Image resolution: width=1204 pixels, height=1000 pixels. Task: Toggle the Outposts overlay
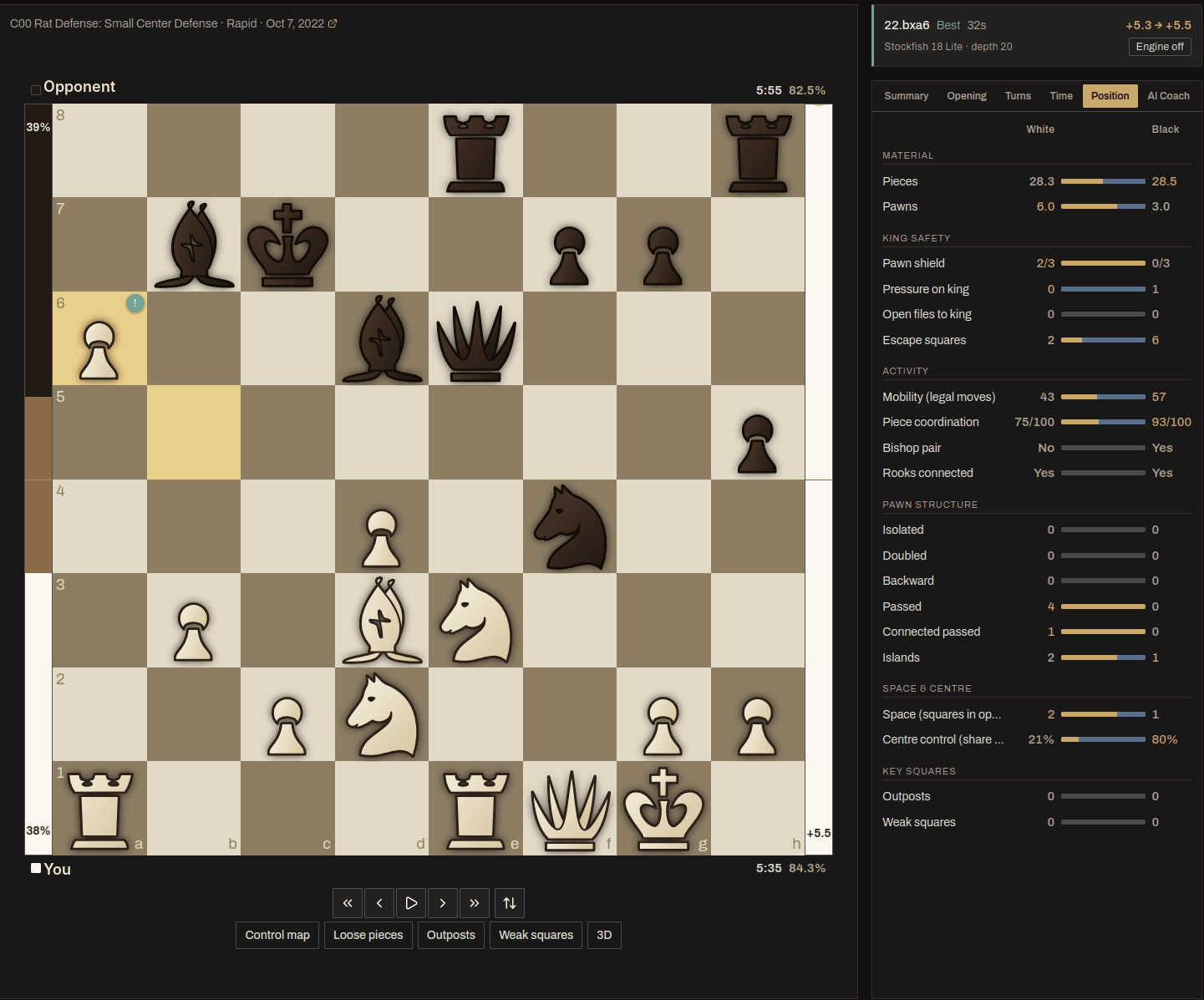pos(451,935)
